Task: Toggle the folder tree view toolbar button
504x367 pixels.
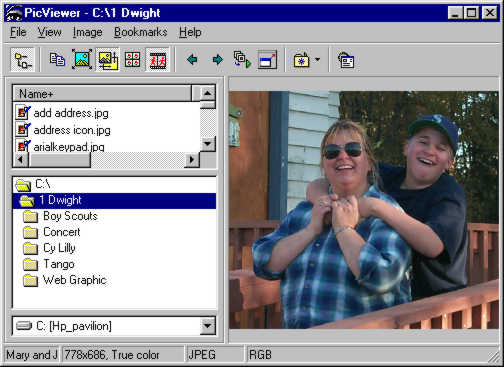Action: point(23,60)
